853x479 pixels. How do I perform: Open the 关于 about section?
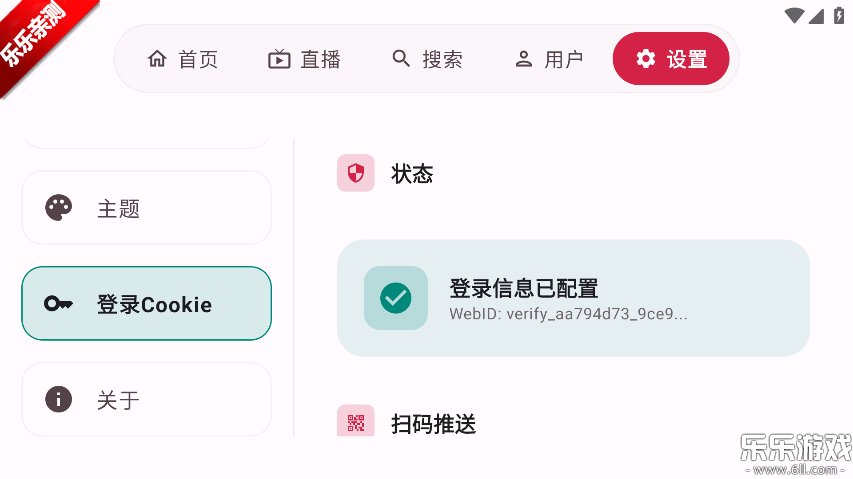click(x=146, y=399)
